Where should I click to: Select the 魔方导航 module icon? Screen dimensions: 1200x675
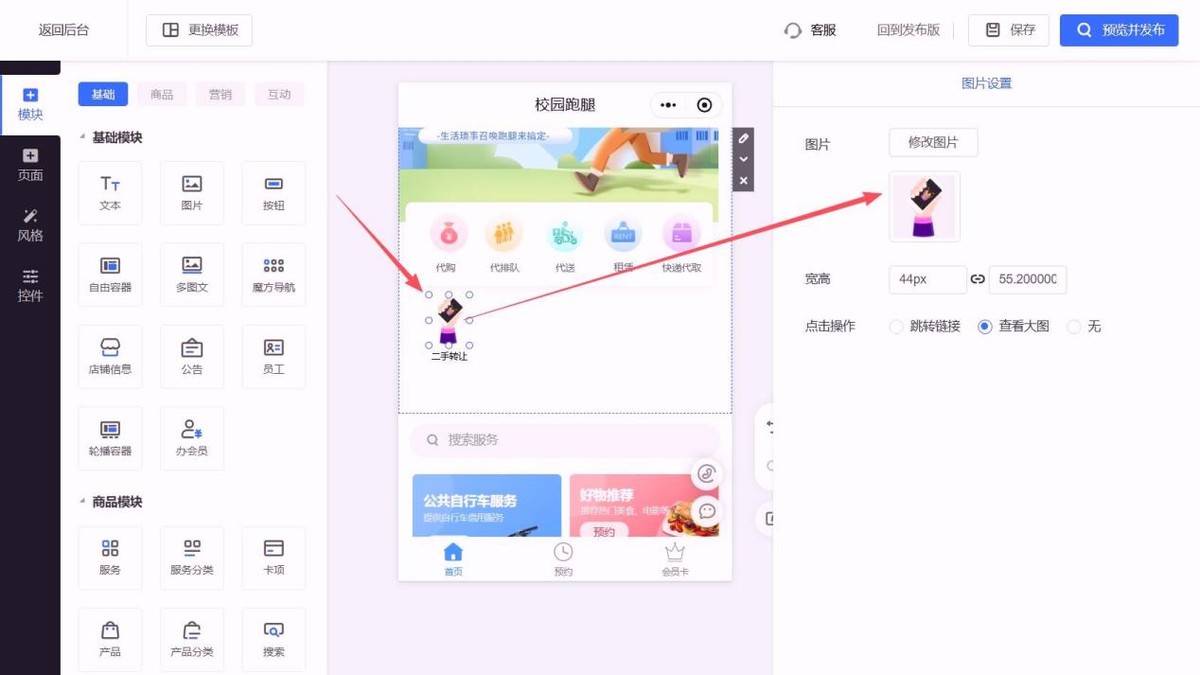(273, 274)
